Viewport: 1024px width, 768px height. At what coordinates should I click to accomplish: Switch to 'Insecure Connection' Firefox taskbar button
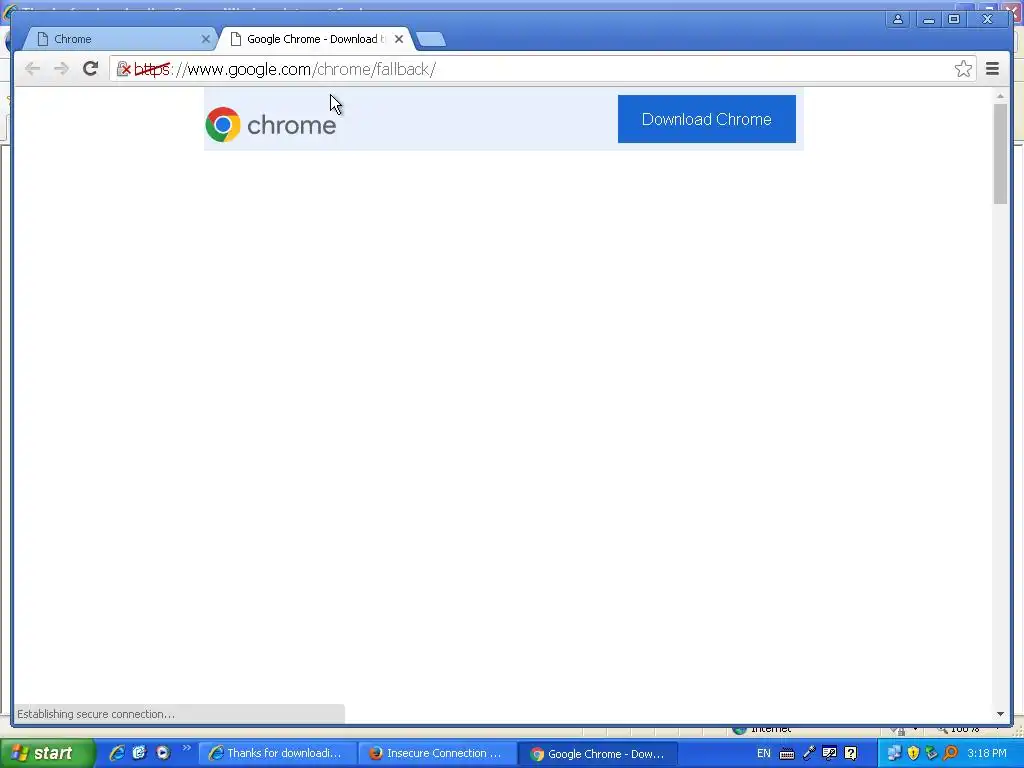pos(437,753)
